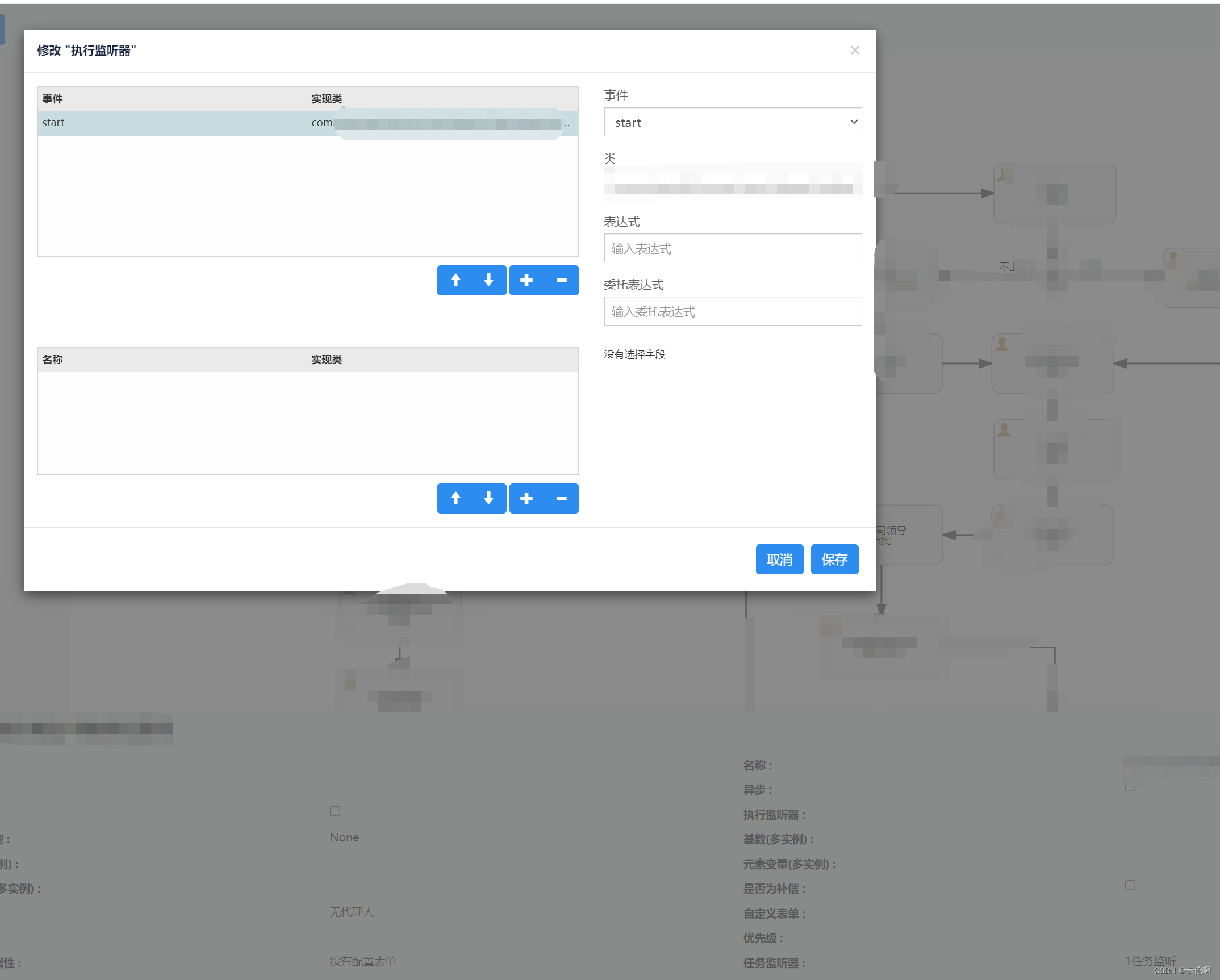Screen dimensions: 1220x980
Task: Click the field list move-up arrow icon
Action: (x=455, y=498)
